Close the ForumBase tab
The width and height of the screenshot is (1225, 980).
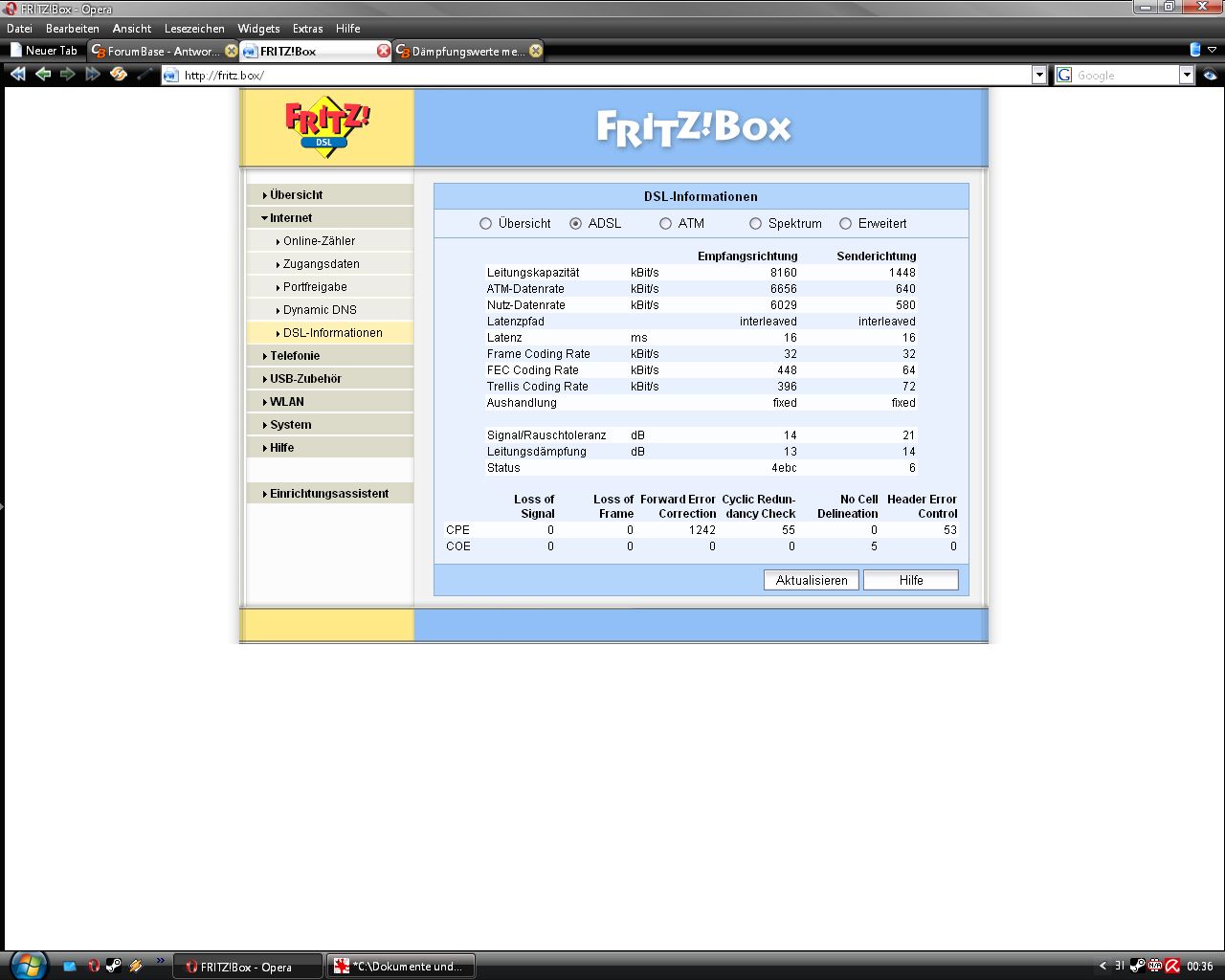[x=231, y=51]
